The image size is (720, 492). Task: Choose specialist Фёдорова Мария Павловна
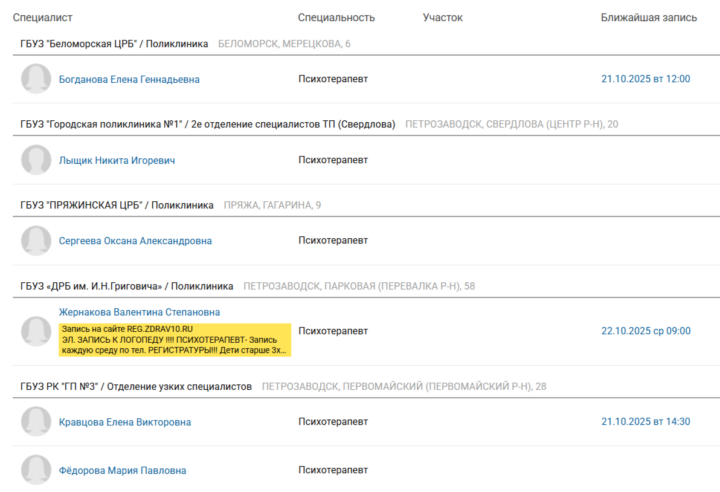[x=122, y=470]
